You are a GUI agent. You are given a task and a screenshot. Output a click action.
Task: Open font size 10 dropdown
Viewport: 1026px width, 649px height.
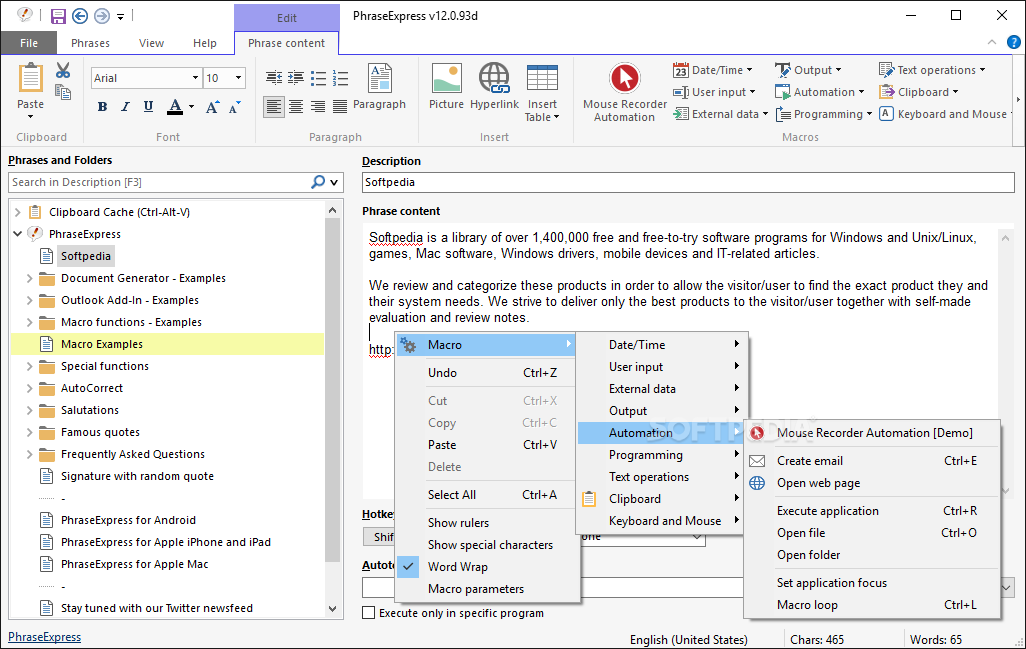pos(238,78)
